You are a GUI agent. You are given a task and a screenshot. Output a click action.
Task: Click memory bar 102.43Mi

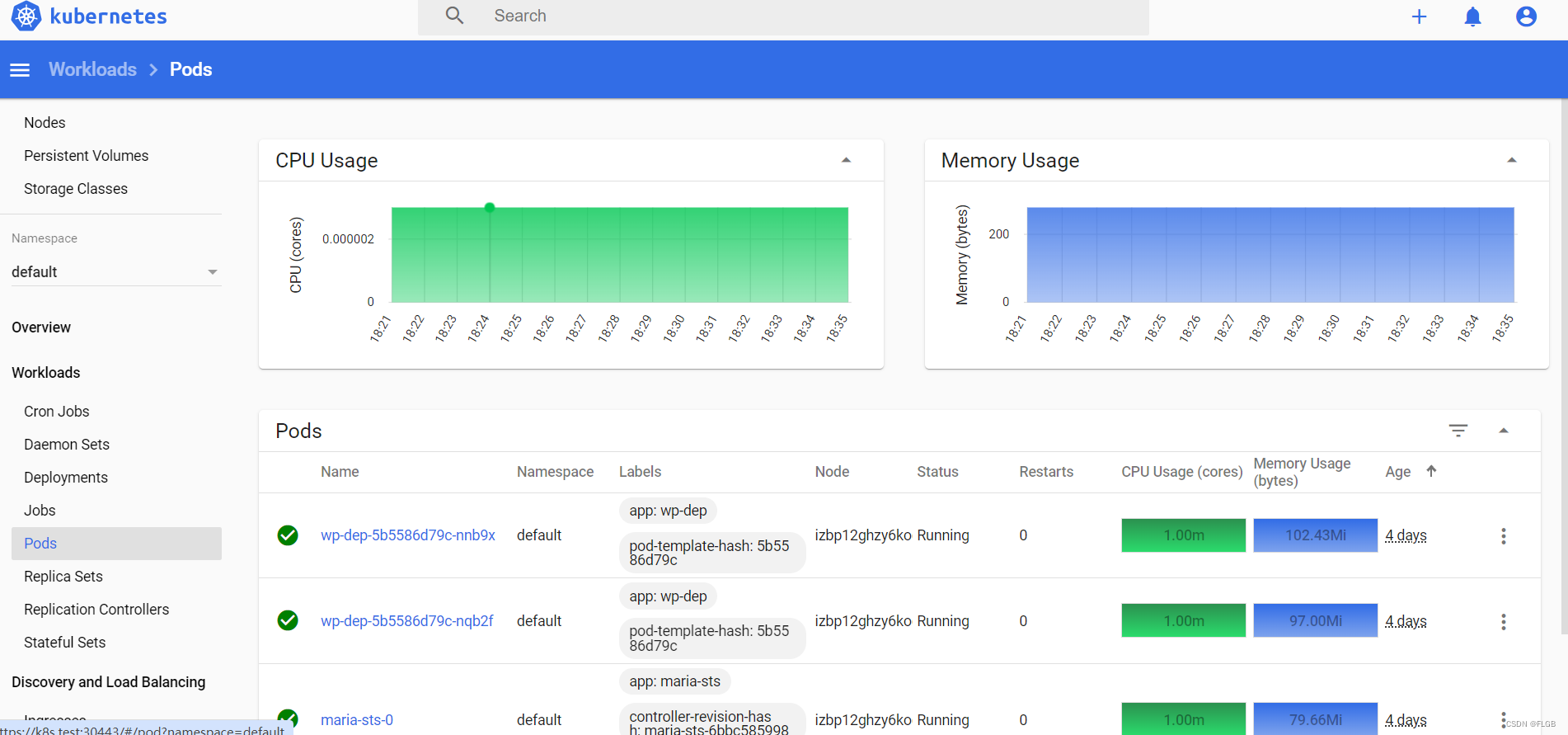(x=1315, y=535)
